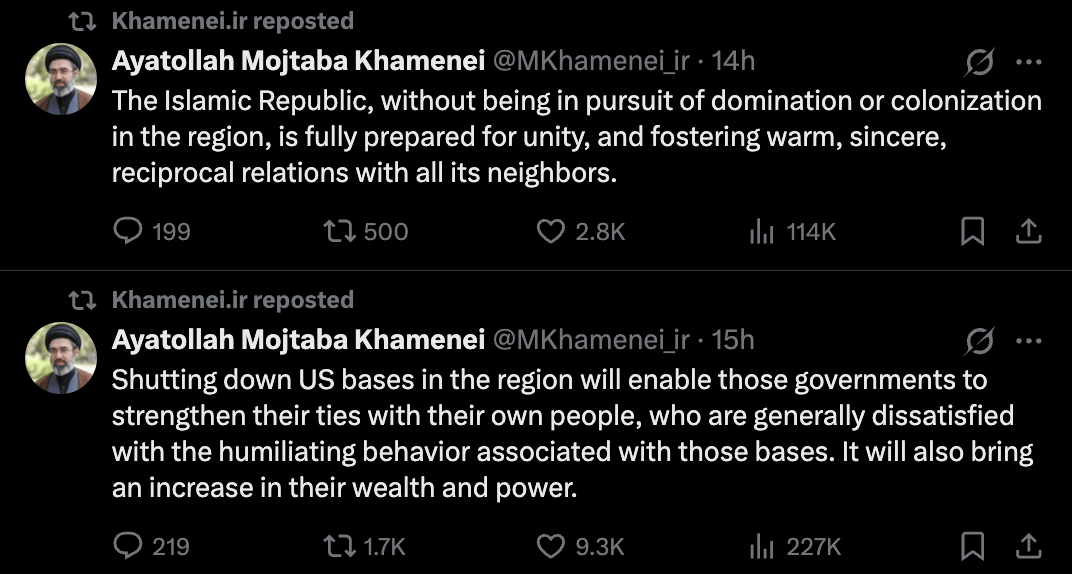Repost the post with 1.7K reposts
The image size is (1072, 574).
pos(338,546)
